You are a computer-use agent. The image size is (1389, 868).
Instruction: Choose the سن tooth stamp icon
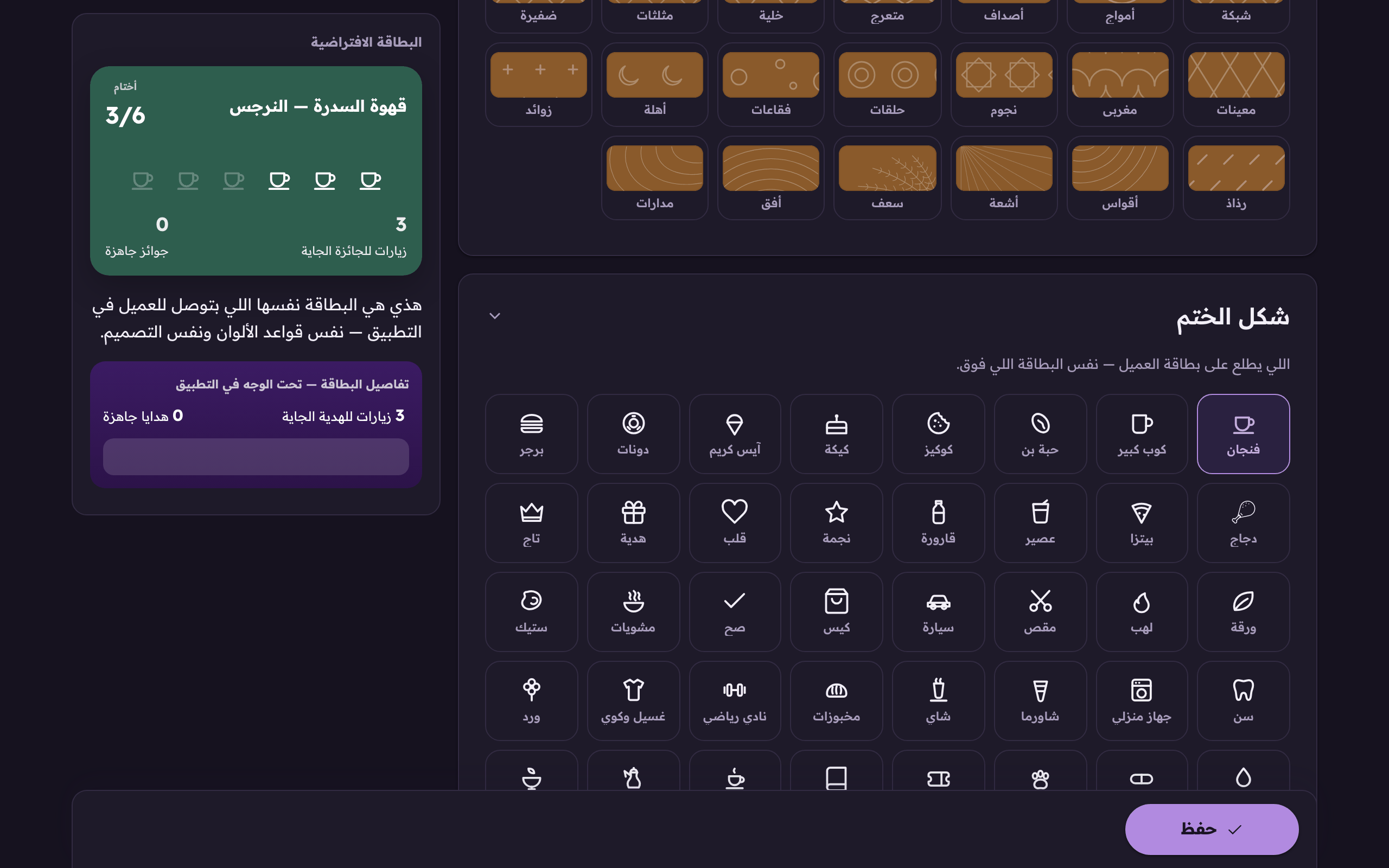[1243, 701]
